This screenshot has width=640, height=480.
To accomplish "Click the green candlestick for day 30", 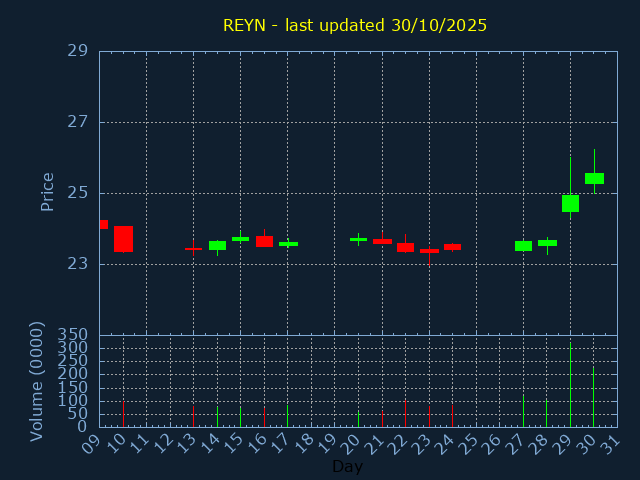I will pos(594,178).
